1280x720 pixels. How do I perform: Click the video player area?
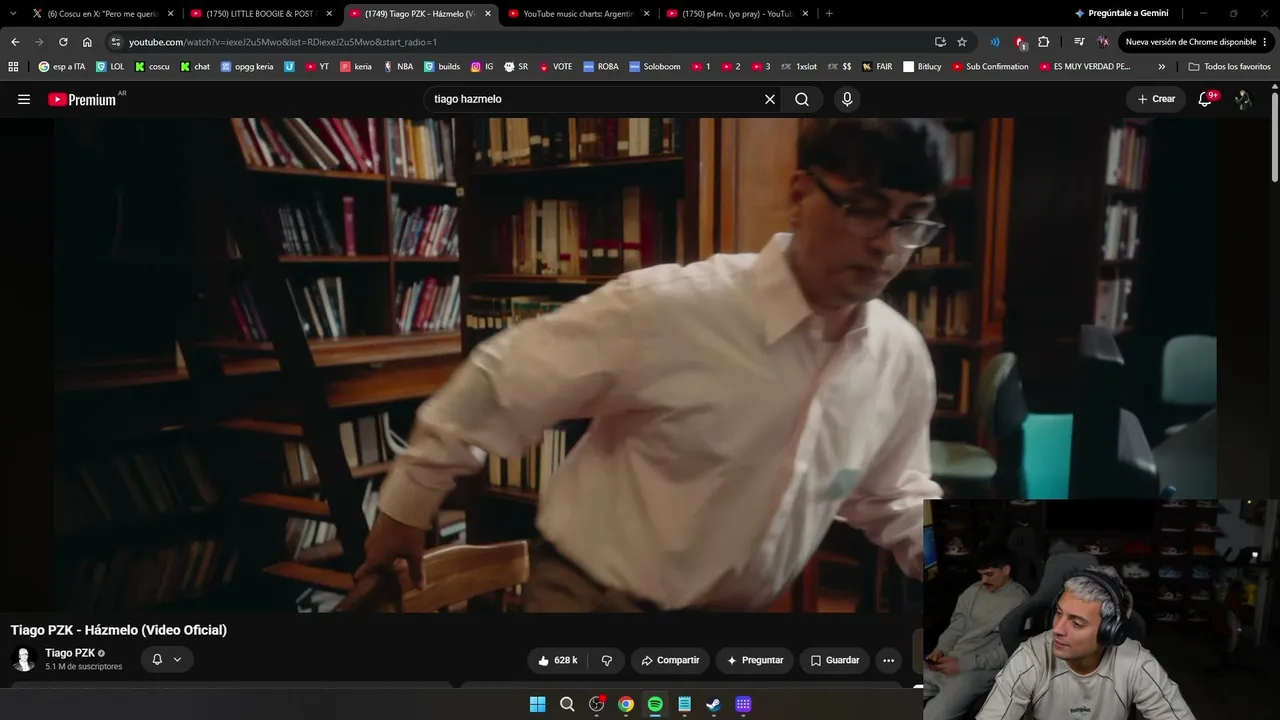(x=635, y=365)
